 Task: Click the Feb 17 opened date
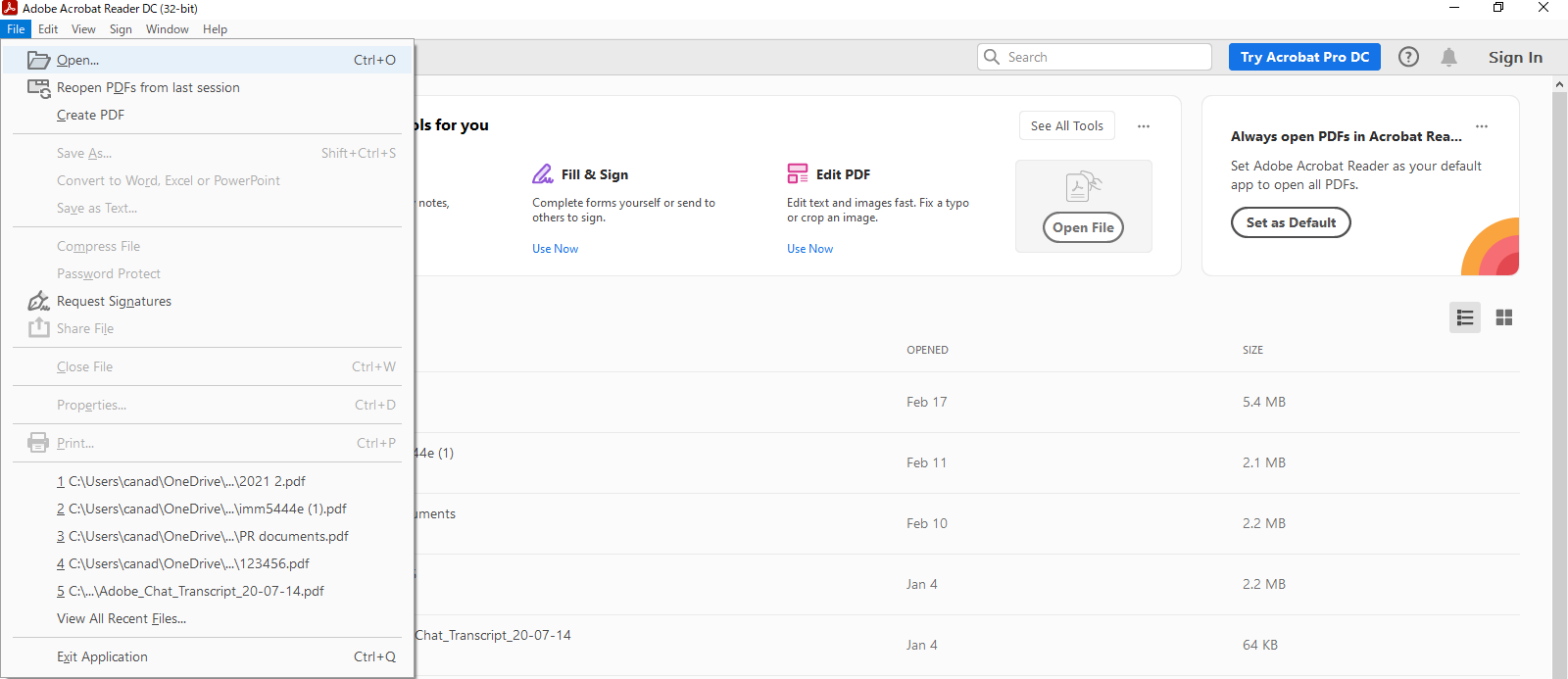point(926,402)
